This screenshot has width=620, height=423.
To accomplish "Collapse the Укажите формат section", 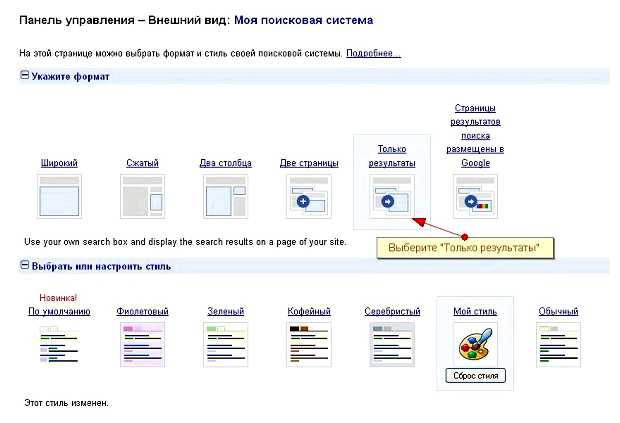I will (x=25, y=76).
